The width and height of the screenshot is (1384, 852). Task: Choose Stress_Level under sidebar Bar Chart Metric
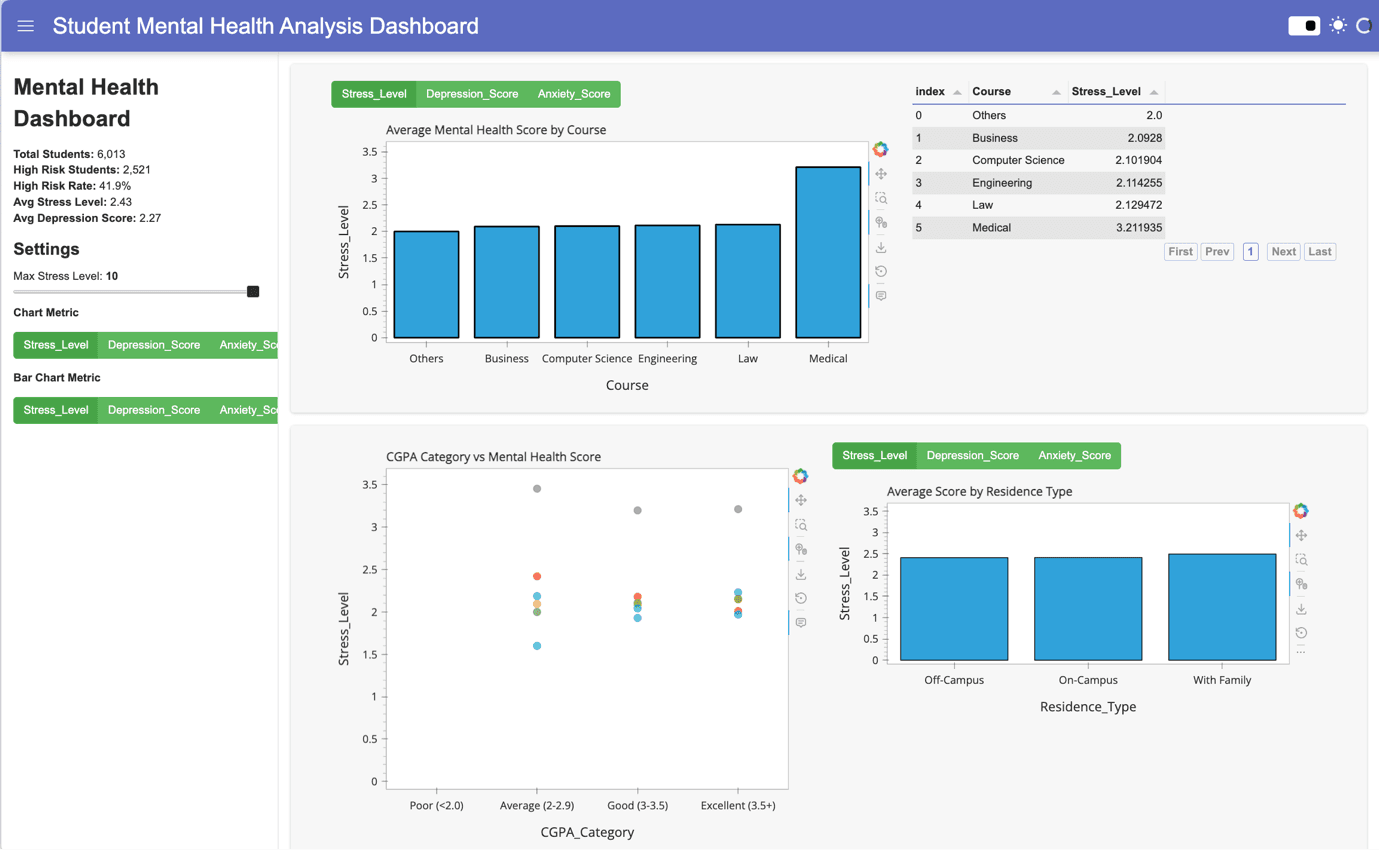coord(56,411)
